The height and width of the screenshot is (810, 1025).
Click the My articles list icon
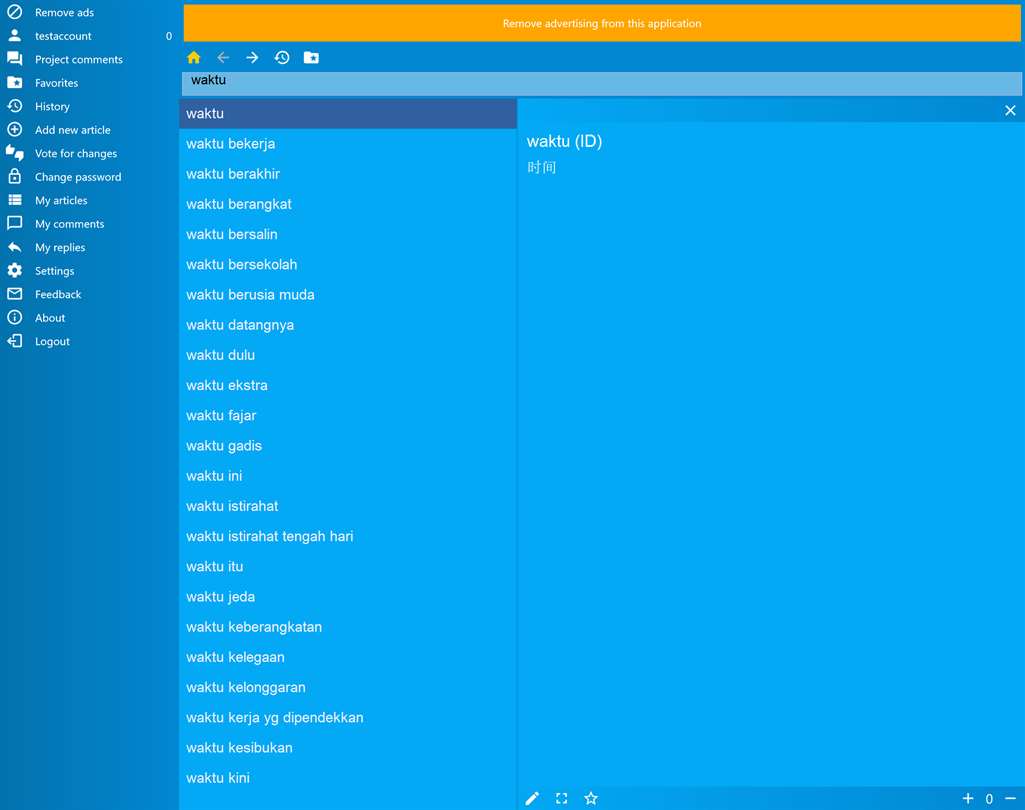click(14, 200)
